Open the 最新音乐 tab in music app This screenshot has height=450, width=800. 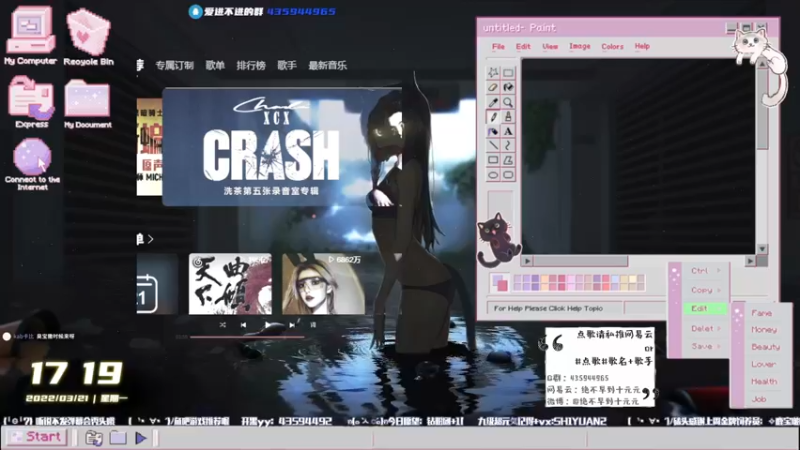point(328,65)
